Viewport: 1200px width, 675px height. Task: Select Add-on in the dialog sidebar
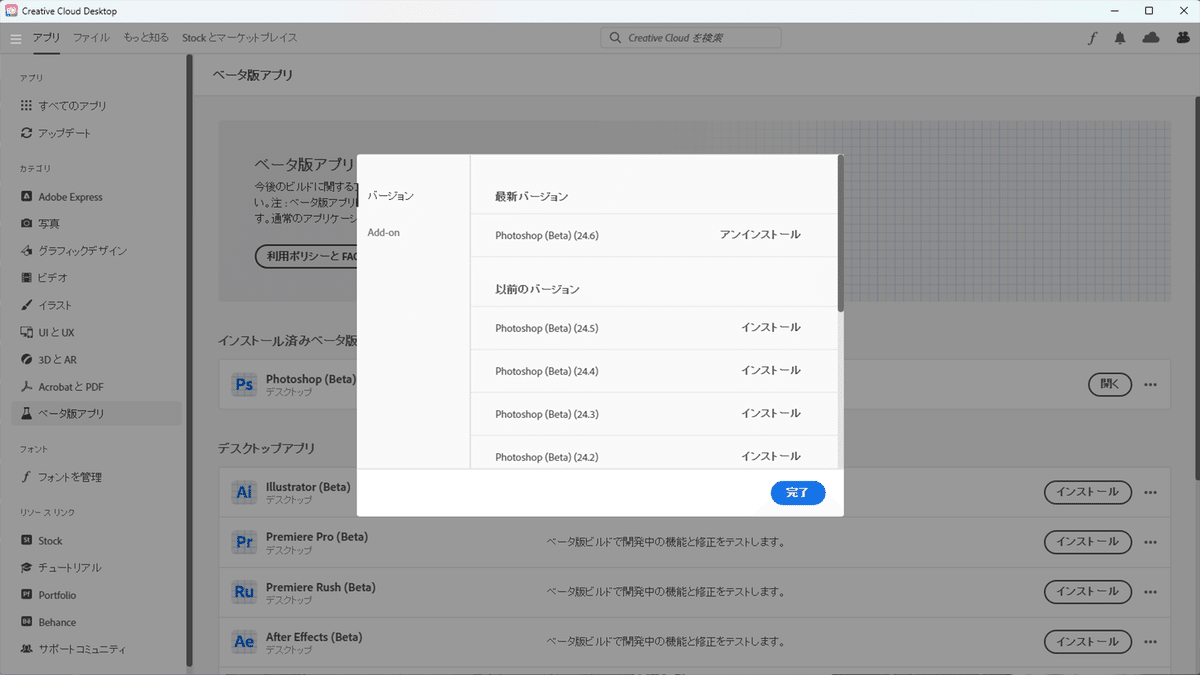[384, 233]
